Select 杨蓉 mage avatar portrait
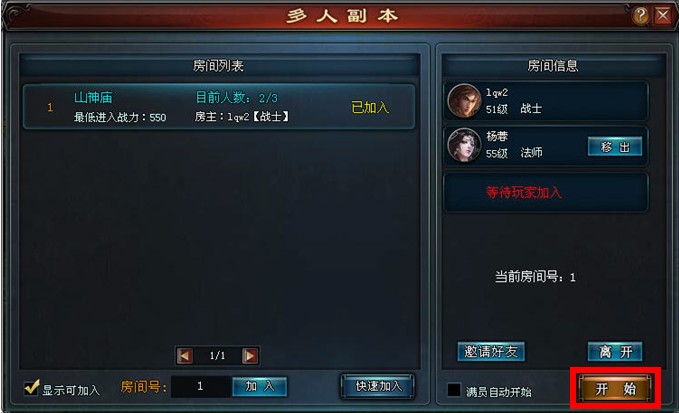Viewport: 679px width, 413px height. (464, 145)
